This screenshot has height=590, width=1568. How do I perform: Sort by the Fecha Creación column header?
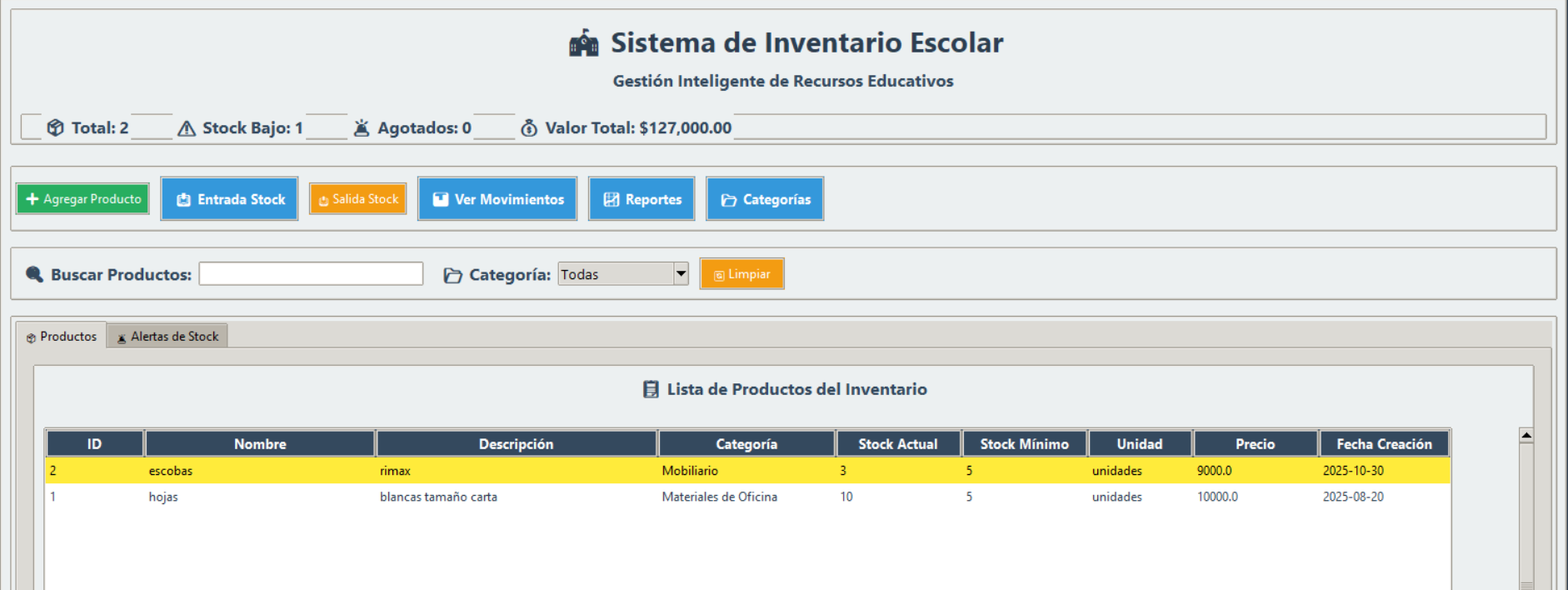click(1384, 444)
